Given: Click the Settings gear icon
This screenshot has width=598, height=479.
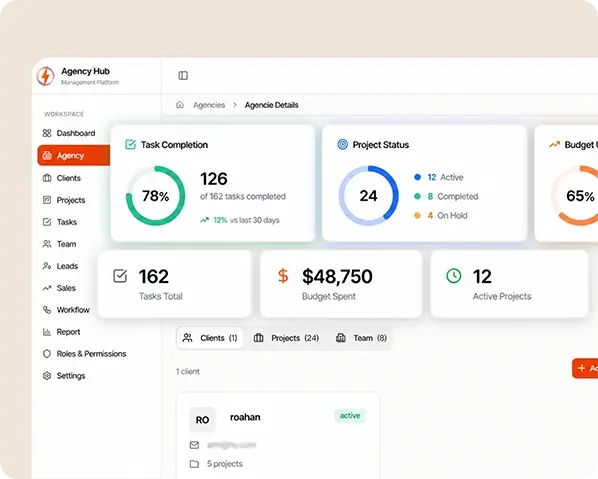Looking at the screenshot, I should (x=47, y=376).
